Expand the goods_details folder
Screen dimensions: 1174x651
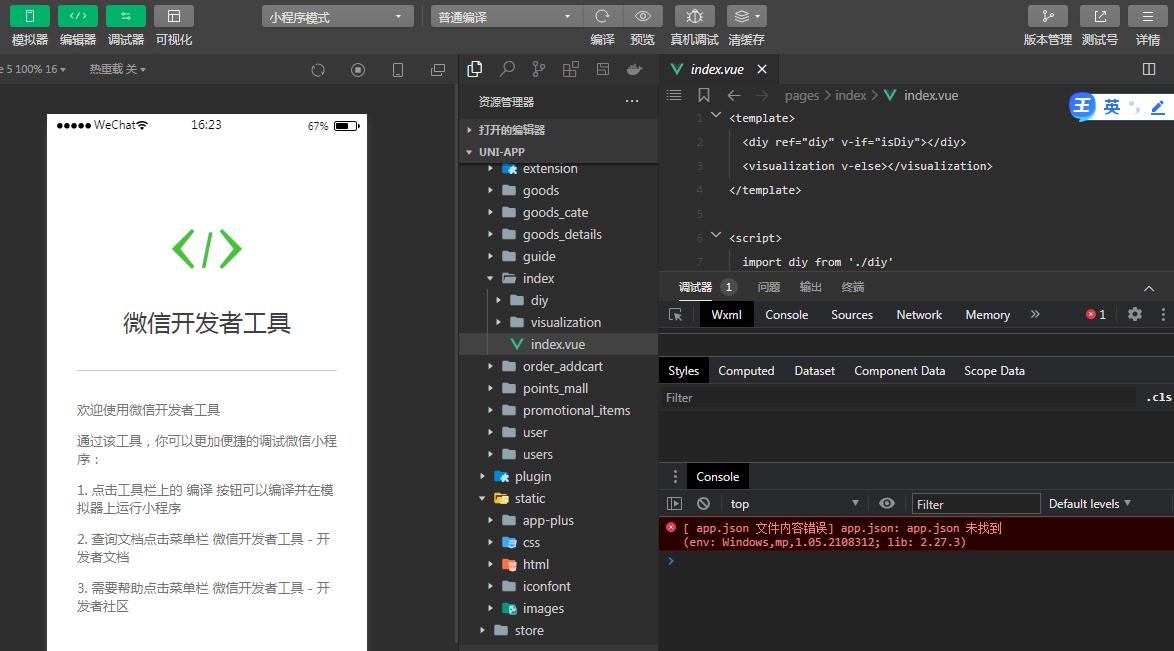point(559,234)
